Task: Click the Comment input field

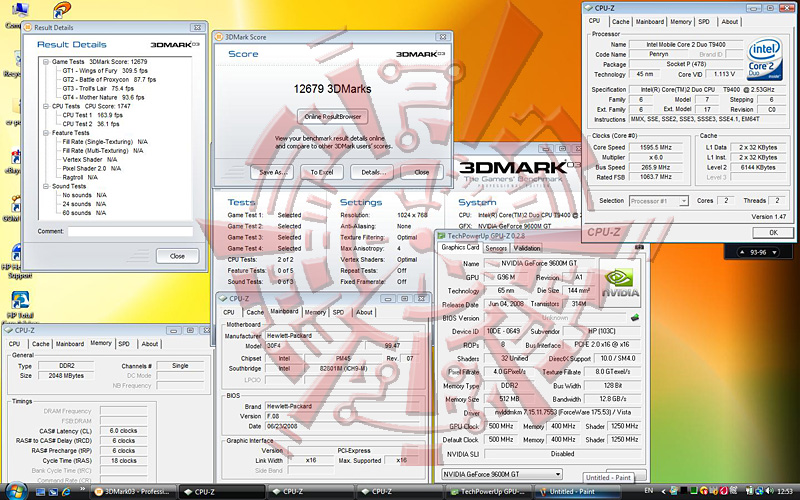Action: (x=131, y=232)
